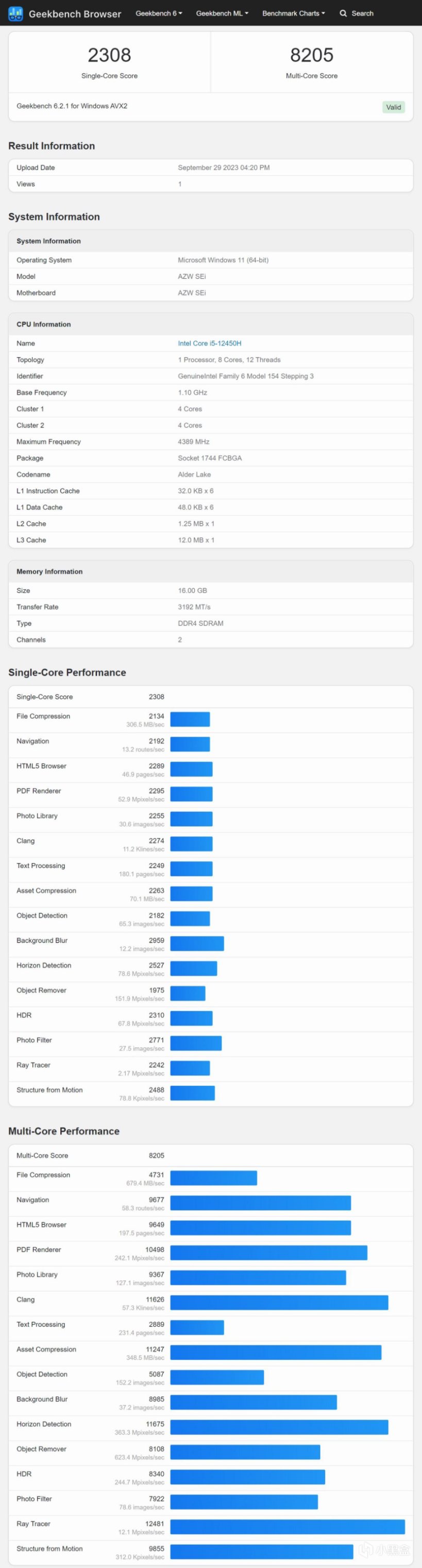This screenshot has width=422, height=1568.
Task: Click the Geekbench logo icon
Action: tap(16, 13)
